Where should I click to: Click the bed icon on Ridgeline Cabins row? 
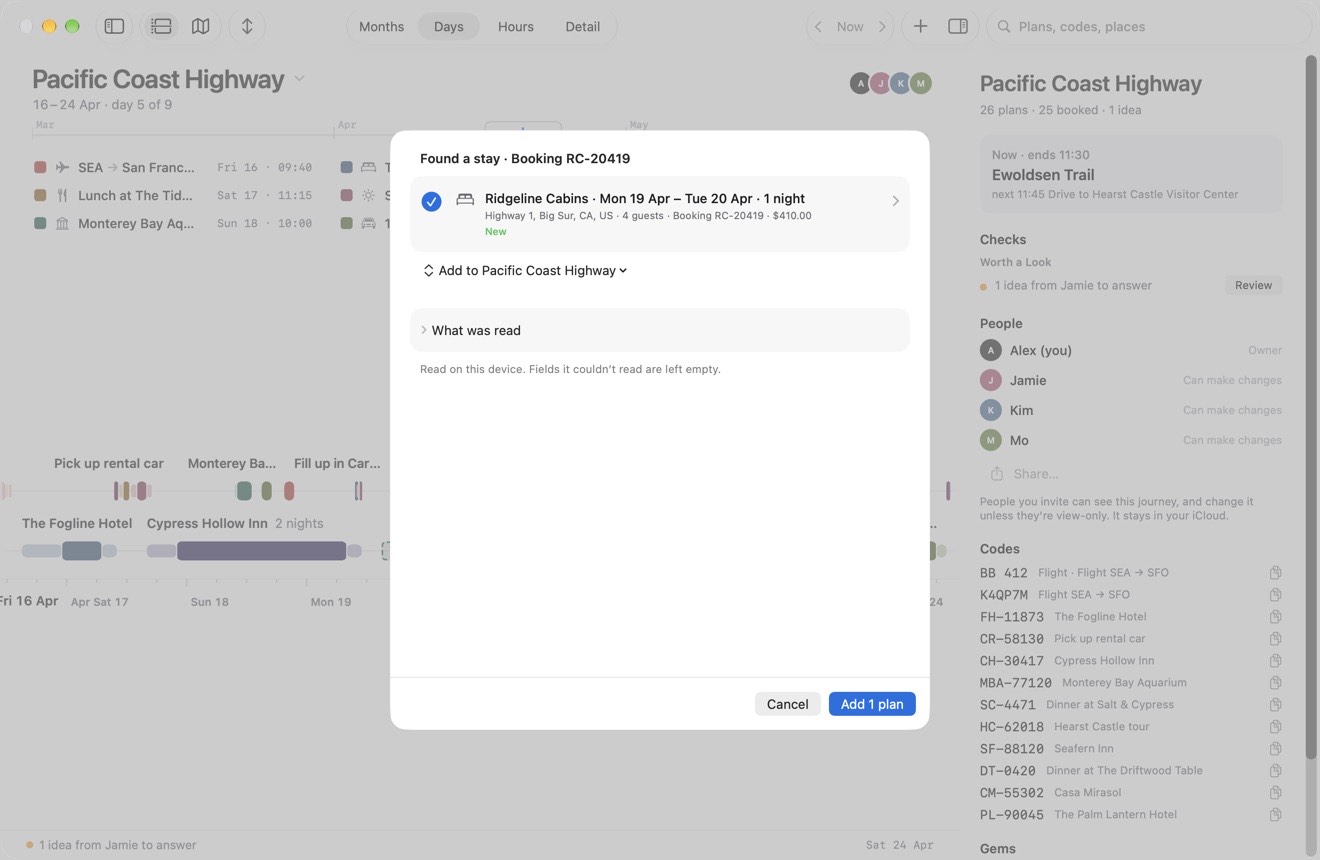(x=465, y=199)
